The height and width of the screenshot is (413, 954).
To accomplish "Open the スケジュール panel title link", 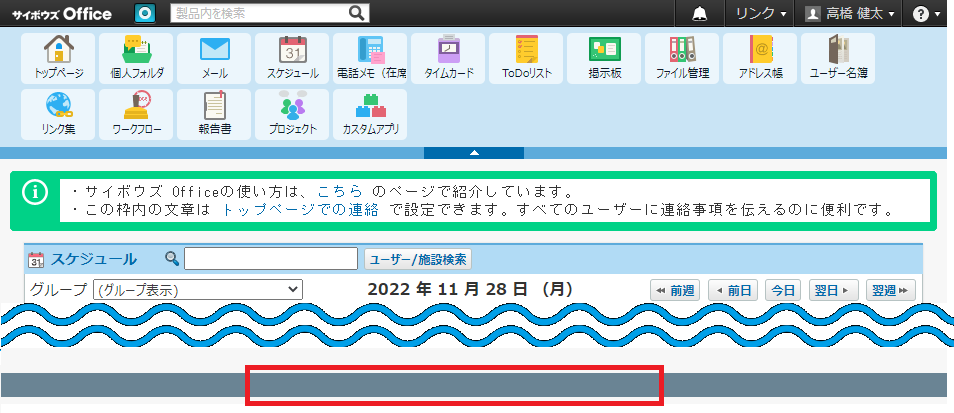I will [x=94, y=259].
